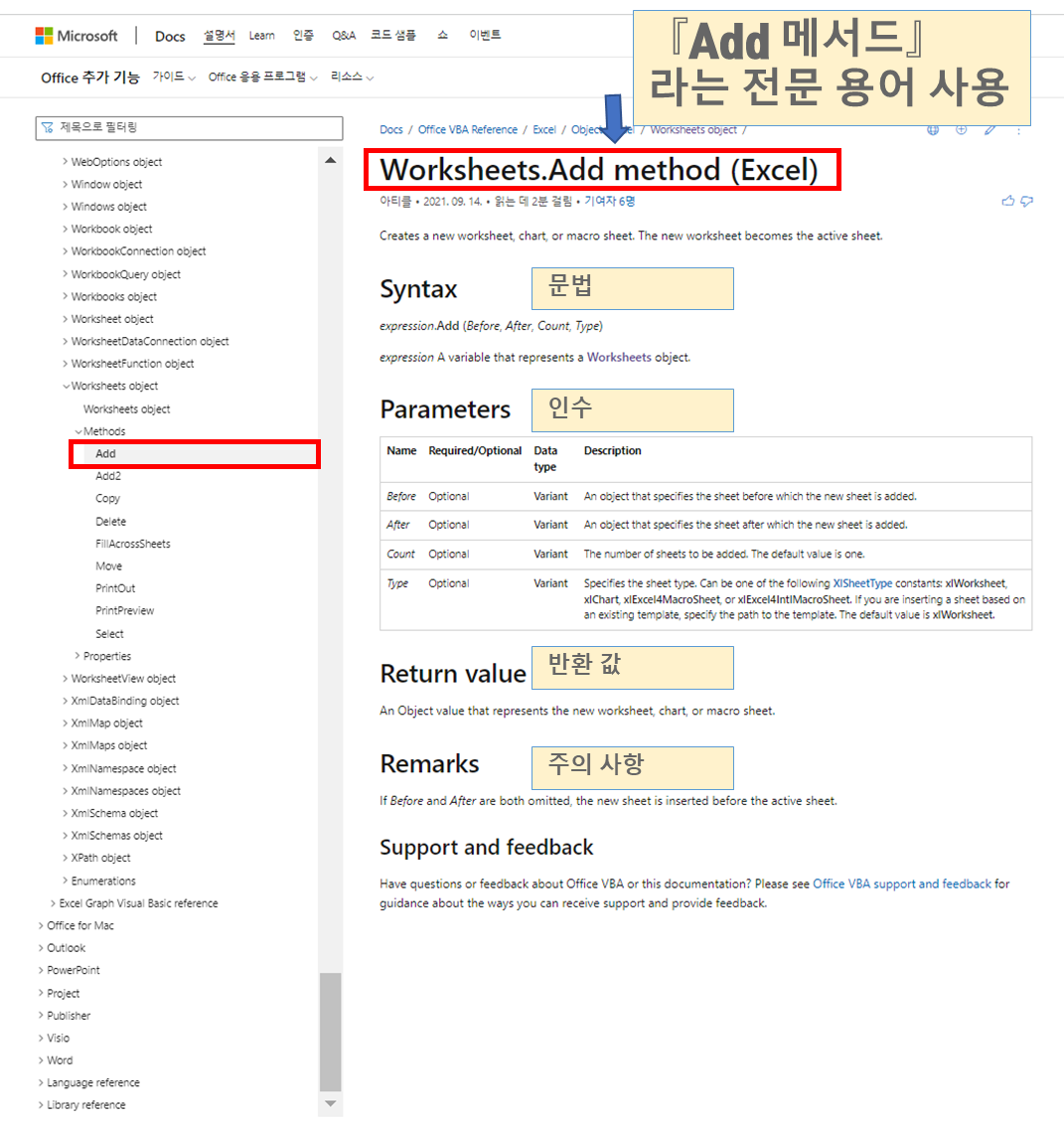
Task: Open the 이벤트 menu item
Action: tap(485, 35)
